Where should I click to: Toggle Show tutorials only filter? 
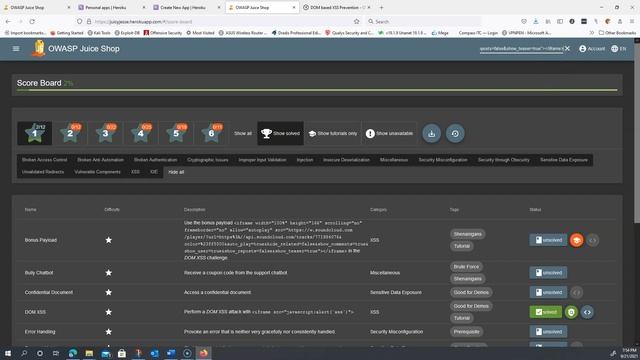click(x=333, y=133)
